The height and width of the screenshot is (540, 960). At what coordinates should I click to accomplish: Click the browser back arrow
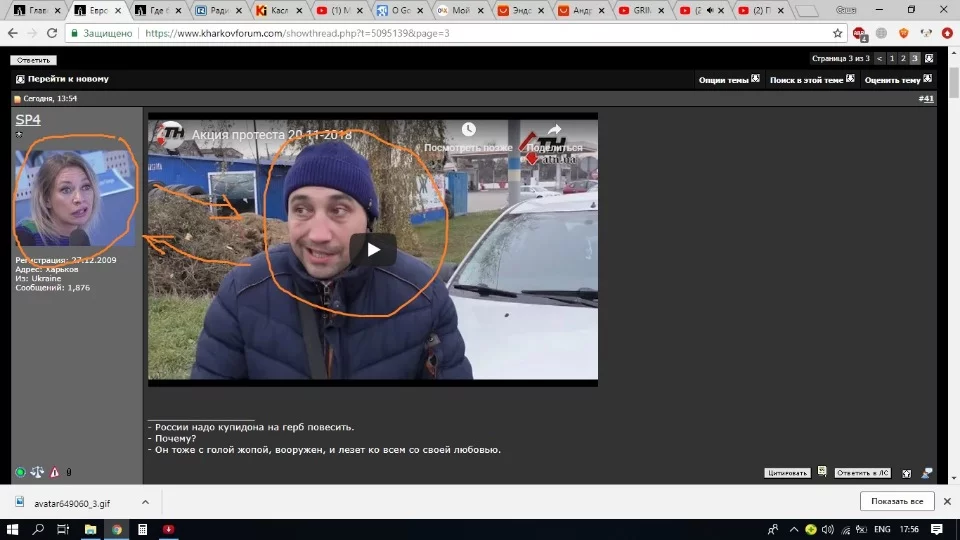pos(13,33)
